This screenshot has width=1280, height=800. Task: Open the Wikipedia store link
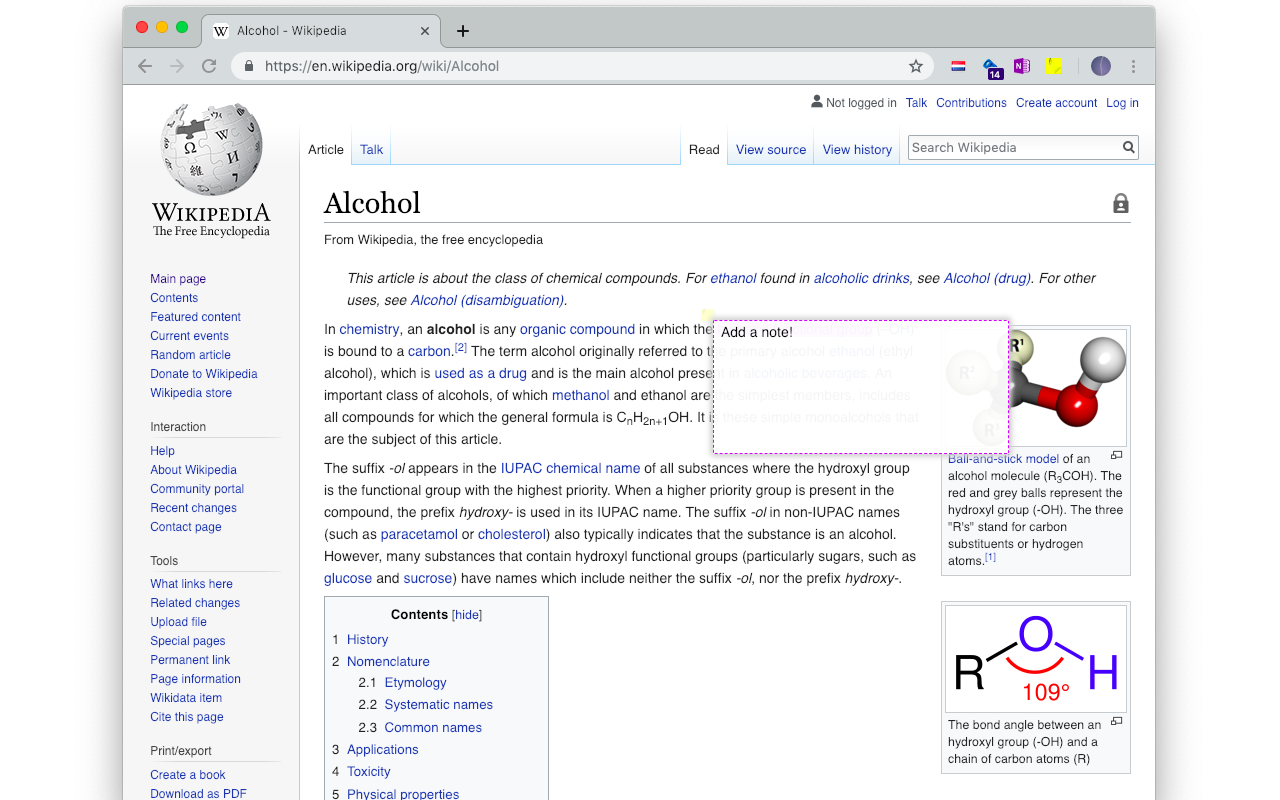[x=191, y=393]
